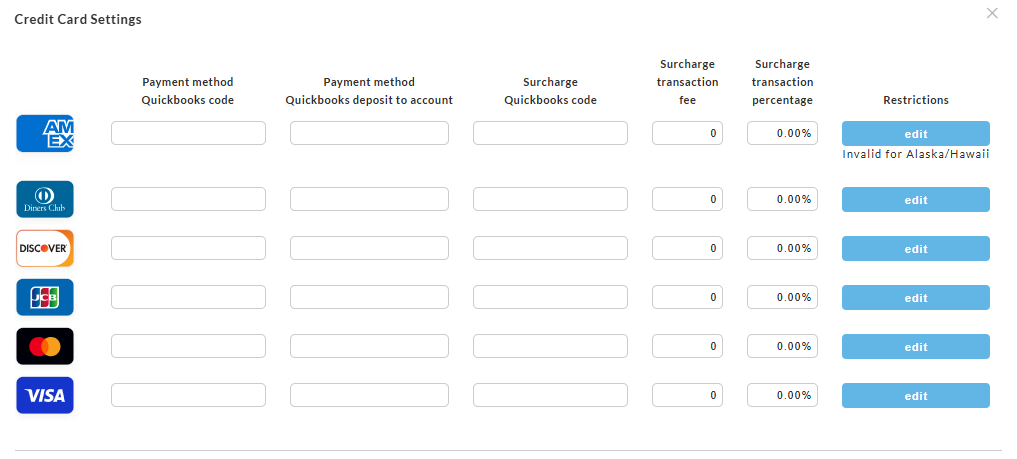This screenshot has height=459, width=1017.
Task: Open Visa restrictions editor
Action: point(916,395)
